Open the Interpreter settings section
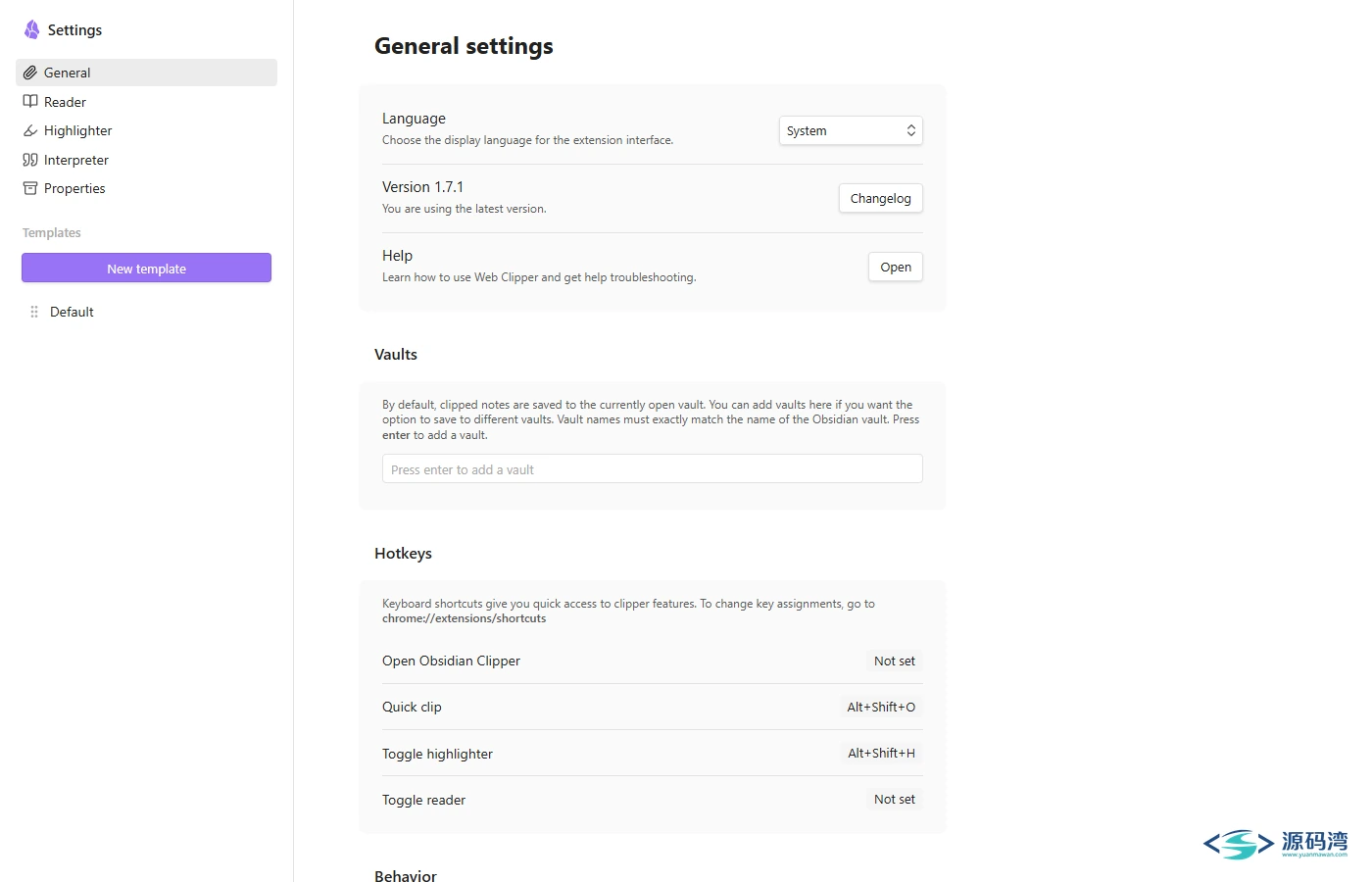Image resolution: width=1372 pixels, height=882 pixels. [x=146, y=160]
